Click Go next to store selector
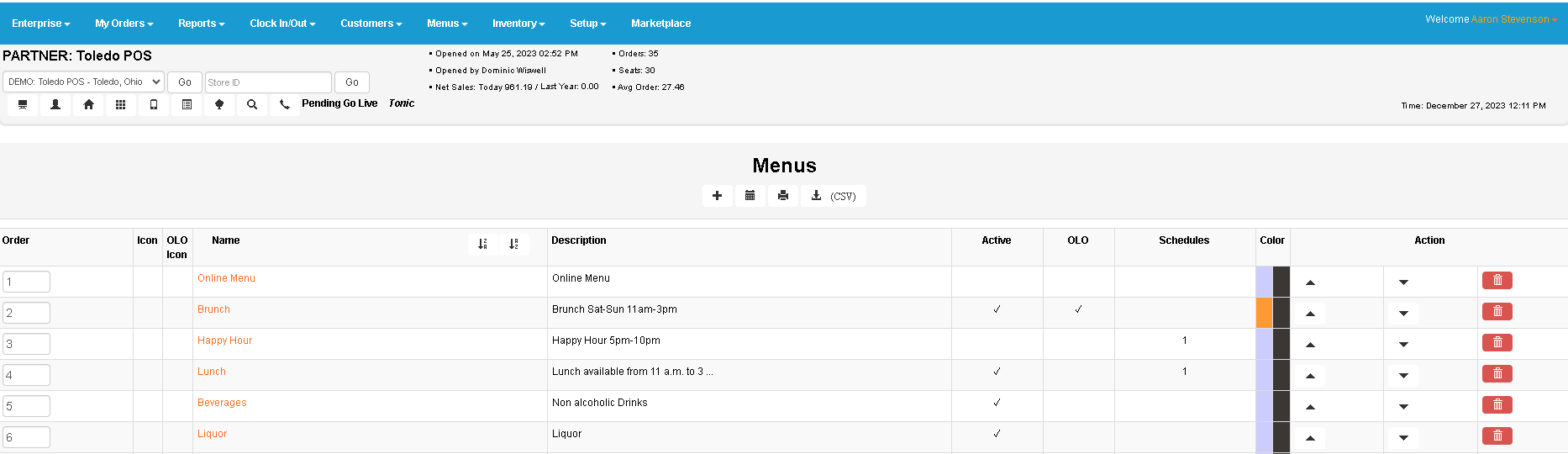Screen dimensions: 1568x454 [x=185, y=82]
